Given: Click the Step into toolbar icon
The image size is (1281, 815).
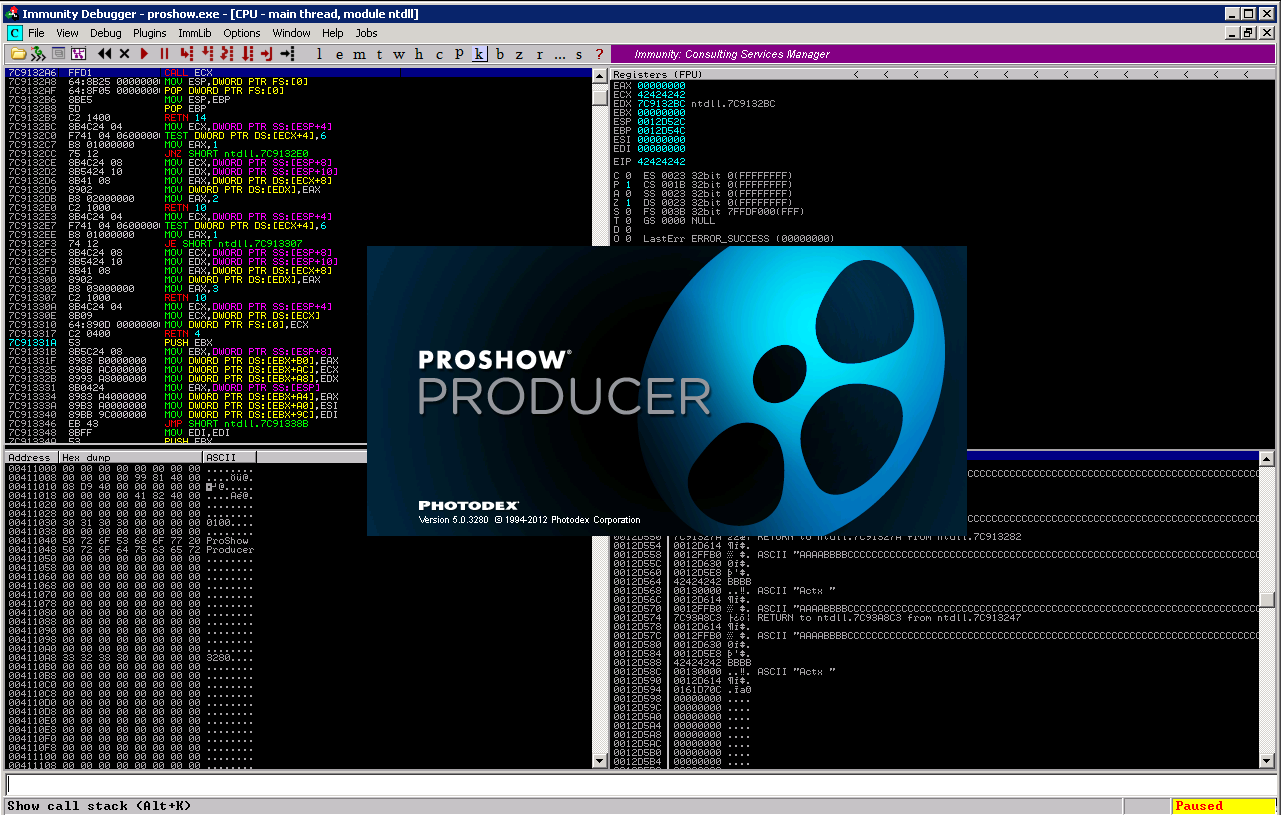Looking at the screenshot, I should pos(187,54).
